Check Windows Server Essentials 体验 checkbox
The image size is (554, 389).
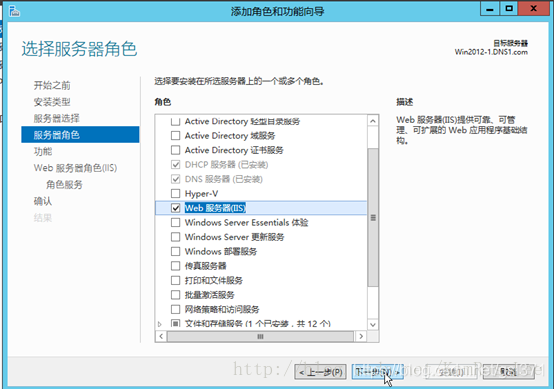(x=175, y=223)
